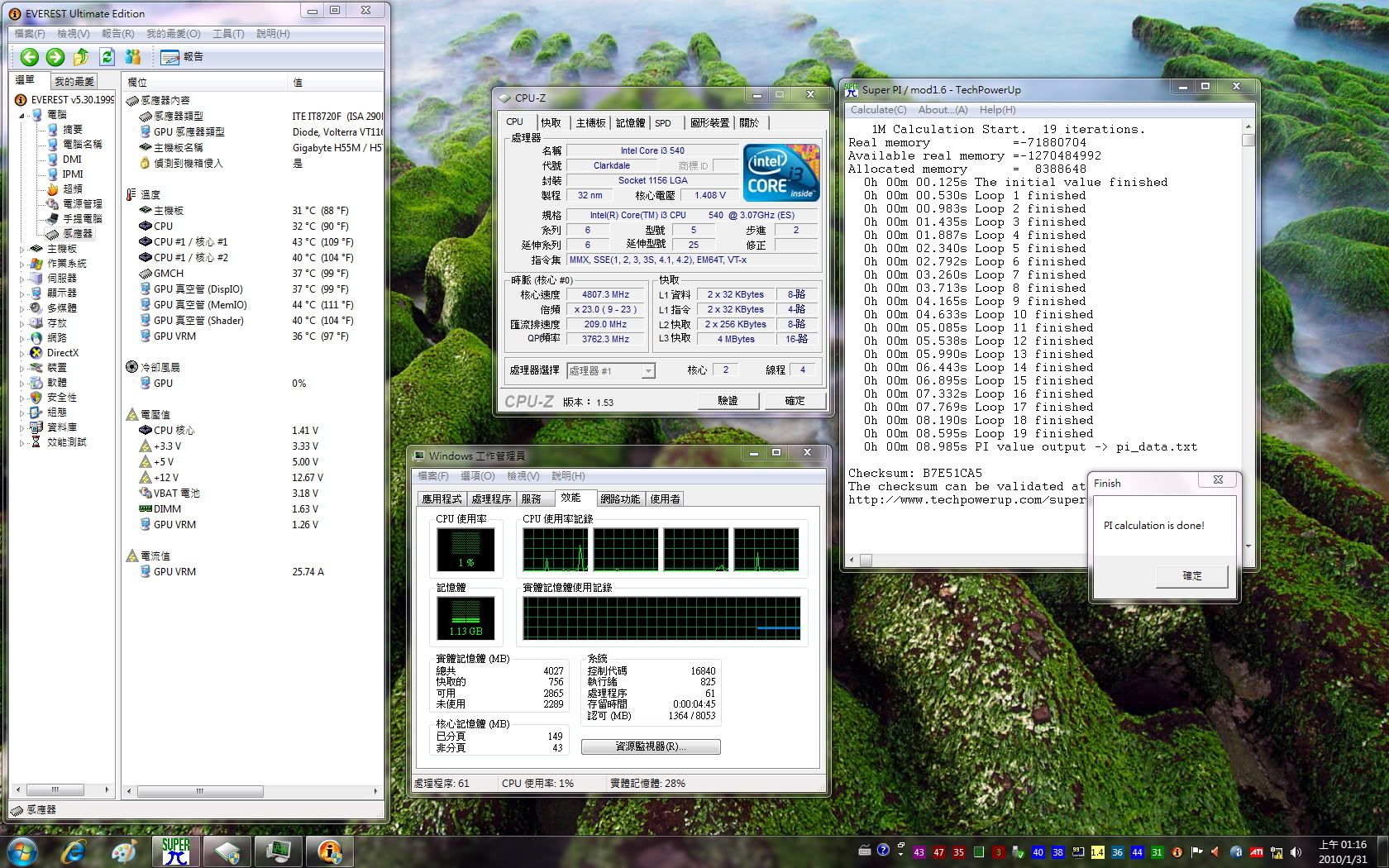Open 資源監視器(R)... in Task Manager

click(651, 746)
